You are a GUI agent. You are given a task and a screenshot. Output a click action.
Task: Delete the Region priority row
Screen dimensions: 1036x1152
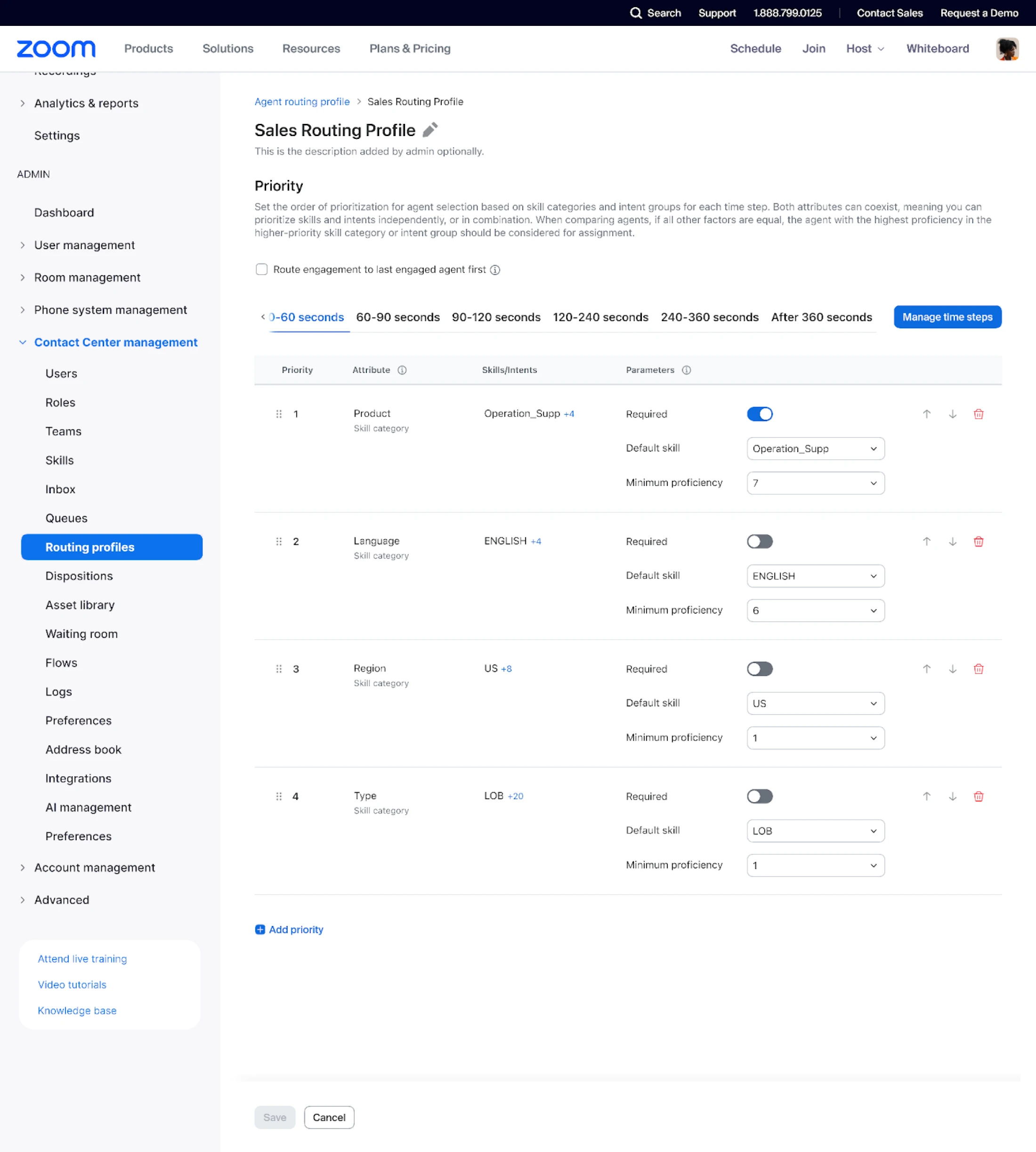979,669
